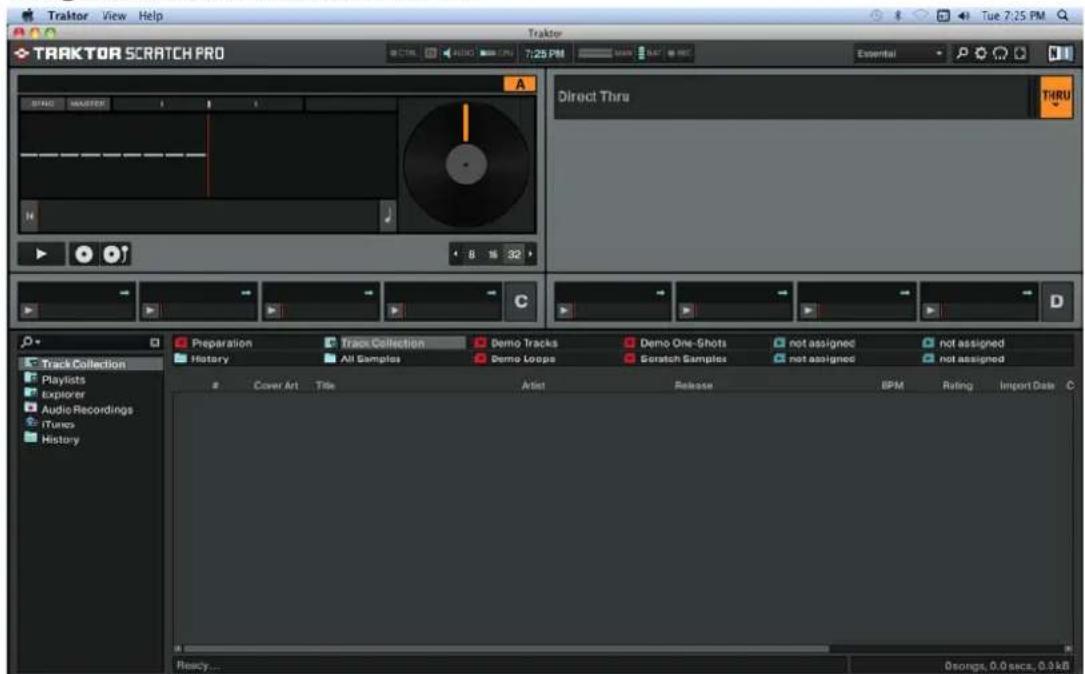
Task: Open the Apple menu
Action: [28, 15]
